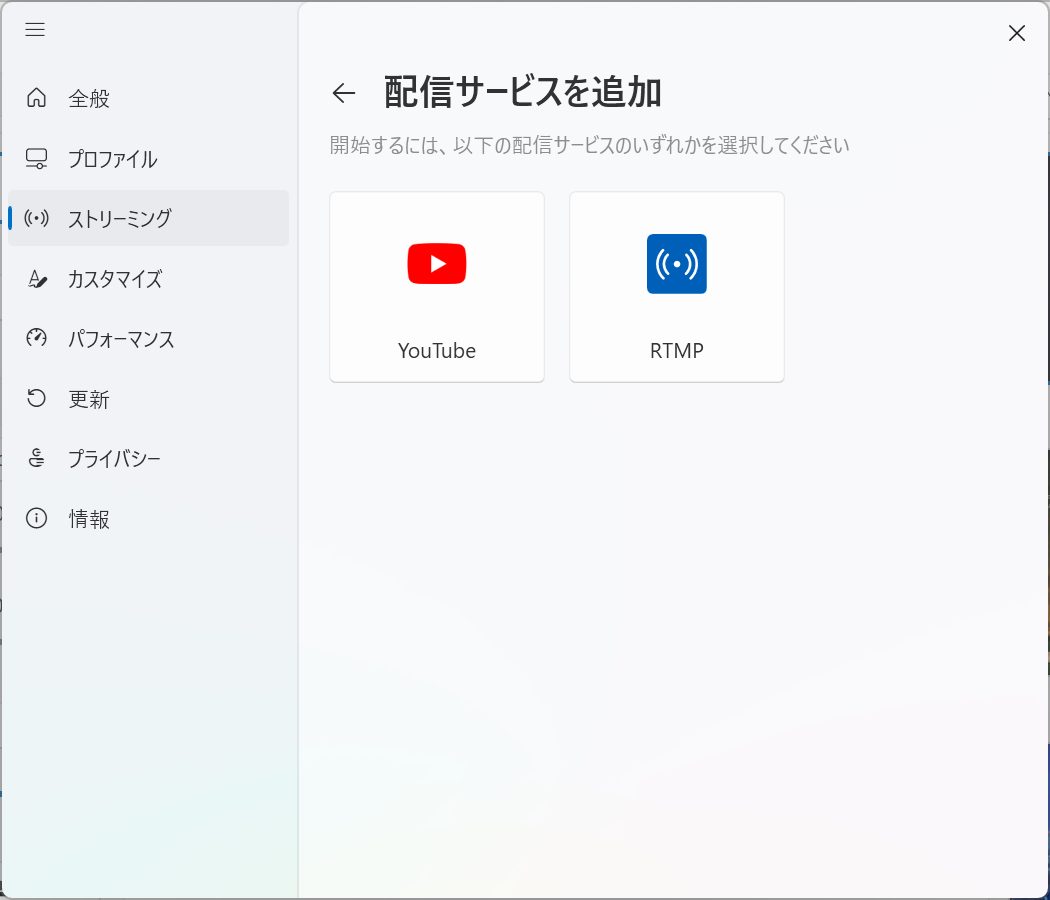This screenshot has height=900, width=1050.
Task: Open the 情報 page
Action: 148,519
